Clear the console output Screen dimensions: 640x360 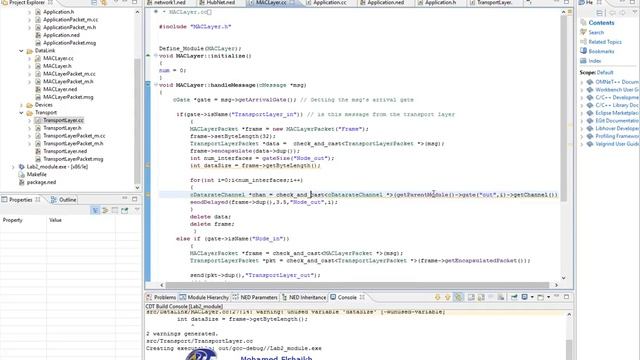(x=501, y=297)
